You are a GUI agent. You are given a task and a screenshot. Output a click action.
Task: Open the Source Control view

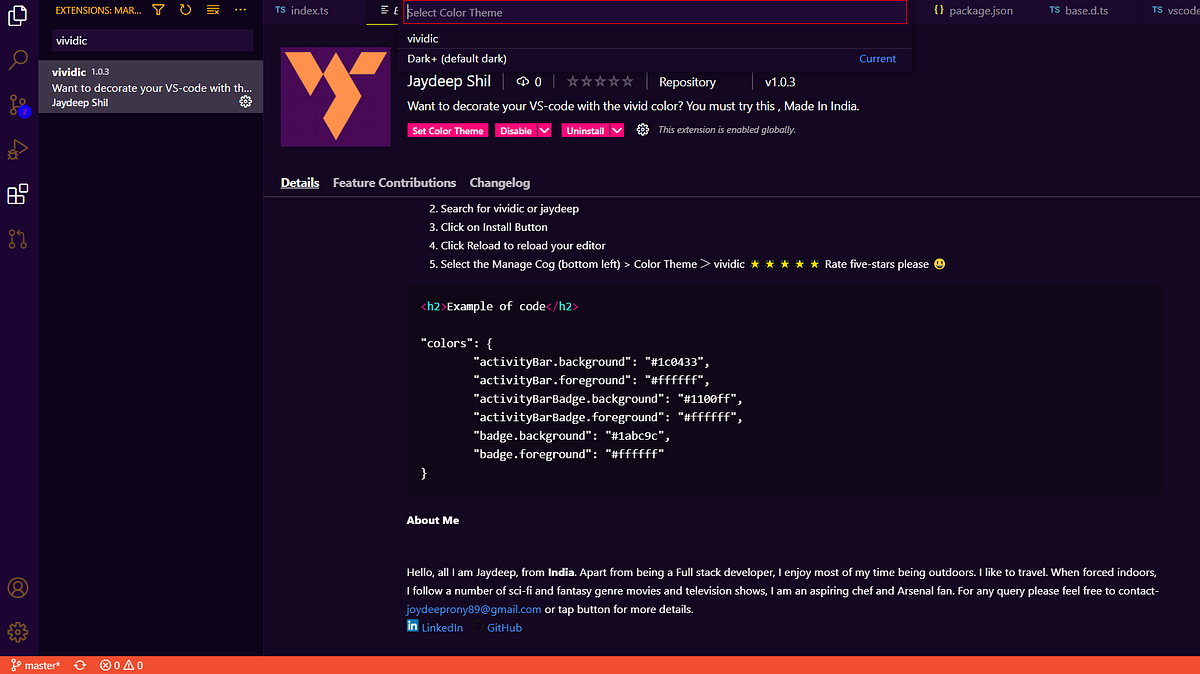pyautogui.click(x=17, y=104)
